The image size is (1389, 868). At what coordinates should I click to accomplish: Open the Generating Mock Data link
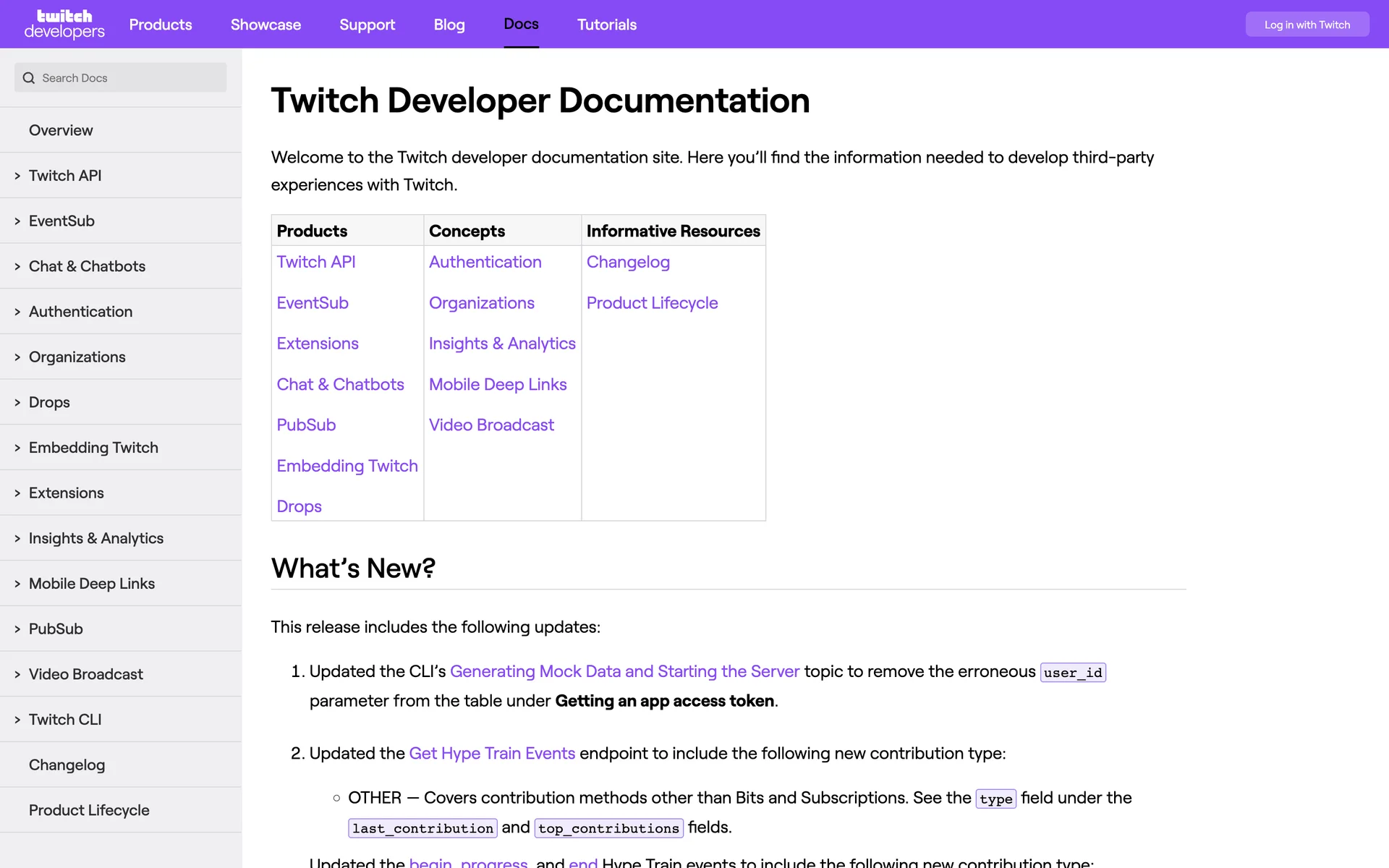point(624,672)
